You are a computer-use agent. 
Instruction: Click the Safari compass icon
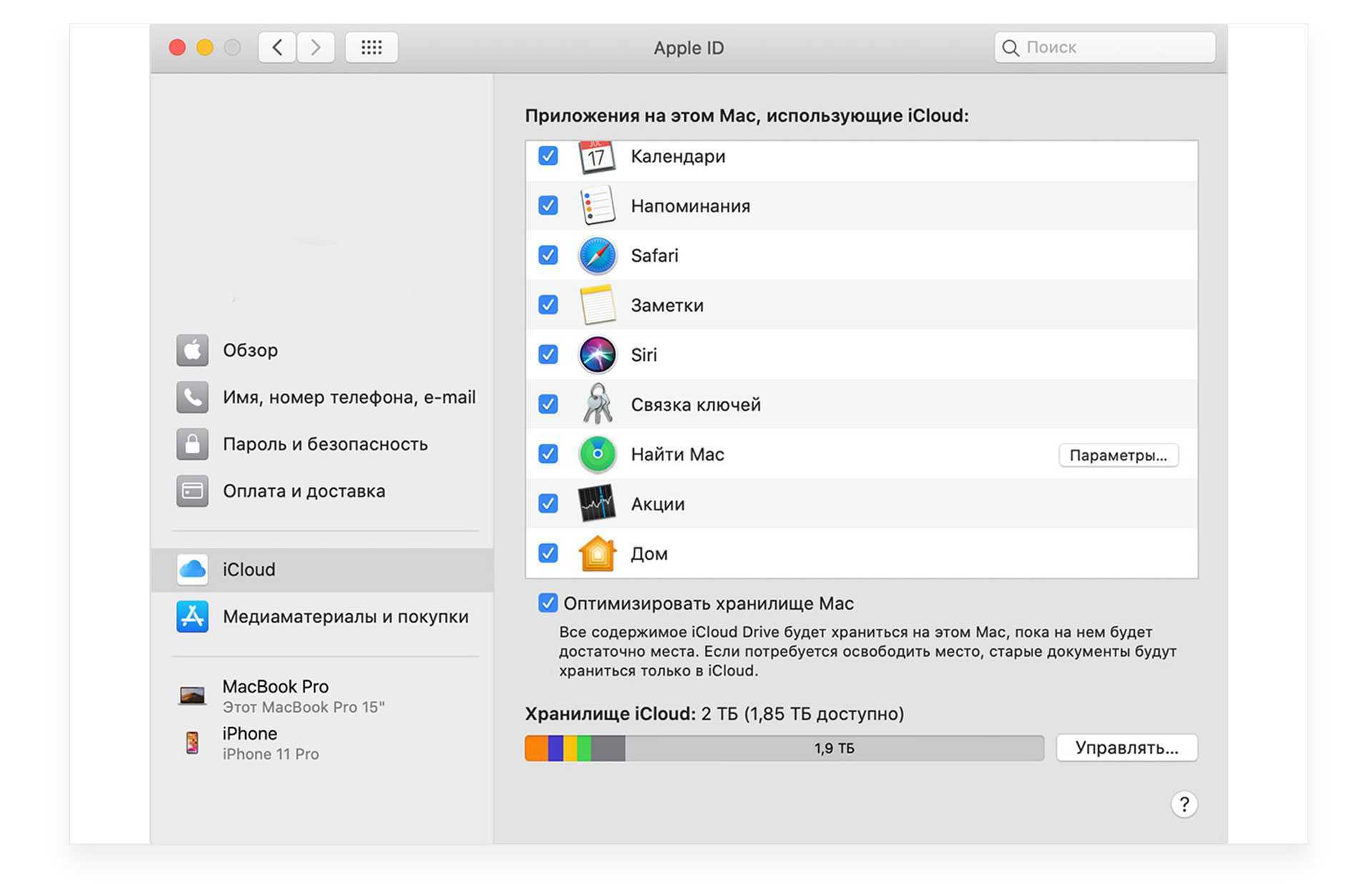[597, 255]
